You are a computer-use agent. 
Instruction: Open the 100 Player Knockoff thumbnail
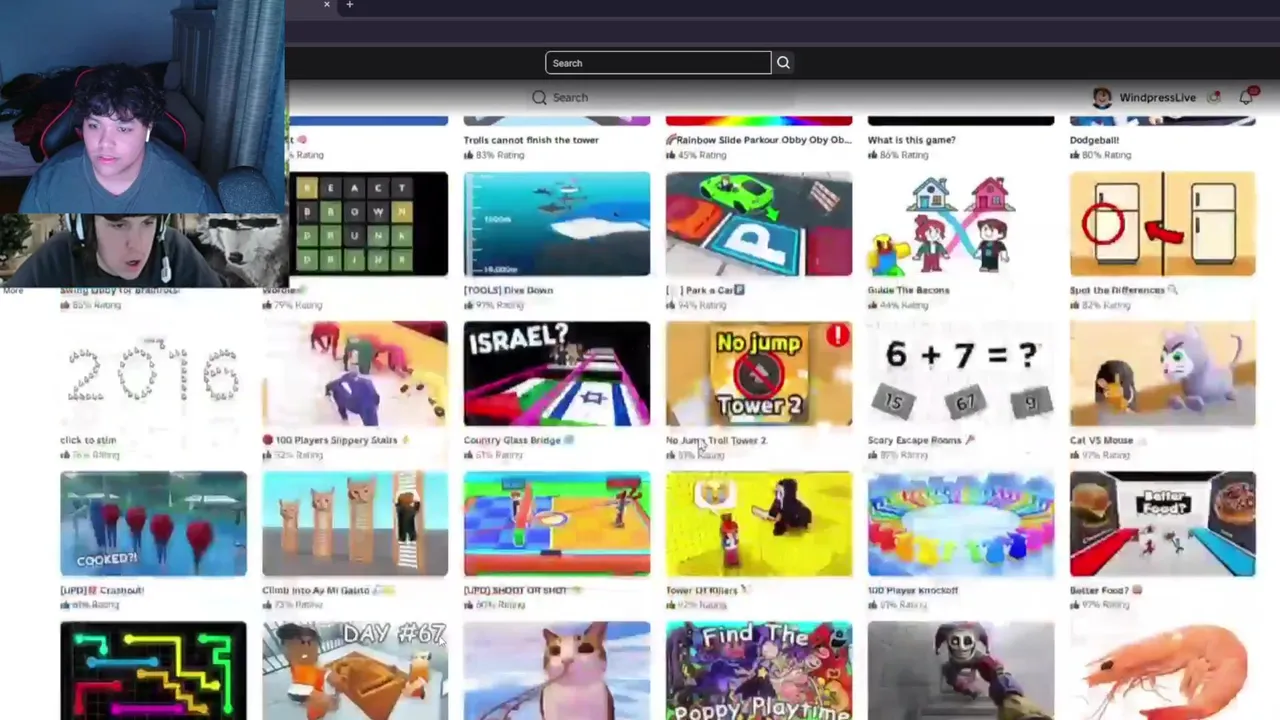click(x=961, y=524)
